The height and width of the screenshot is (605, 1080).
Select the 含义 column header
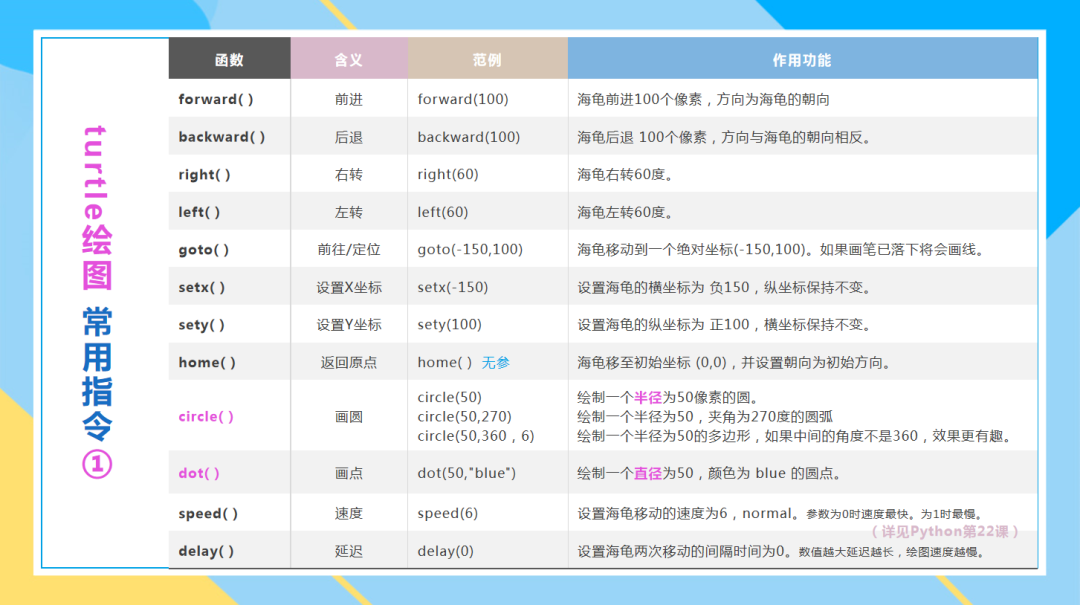tap(348, 59)
